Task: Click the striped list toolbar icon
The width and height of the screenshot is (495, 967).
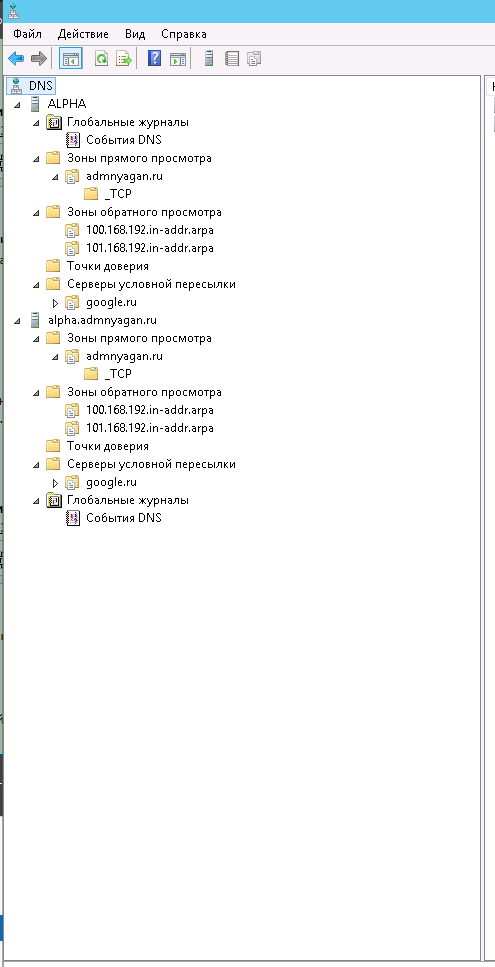Action: (x=232, y=59)
